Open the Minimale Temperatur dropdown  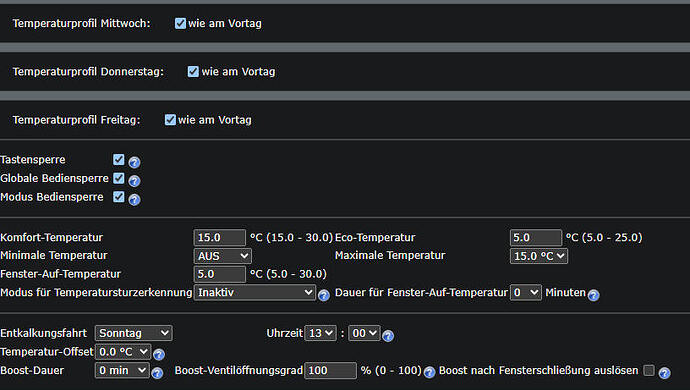point(222,256)
